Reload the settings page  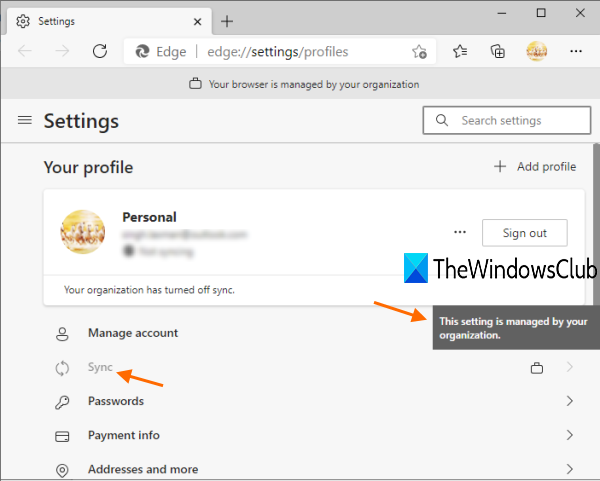pyautogui.click(x=100, y=51)
